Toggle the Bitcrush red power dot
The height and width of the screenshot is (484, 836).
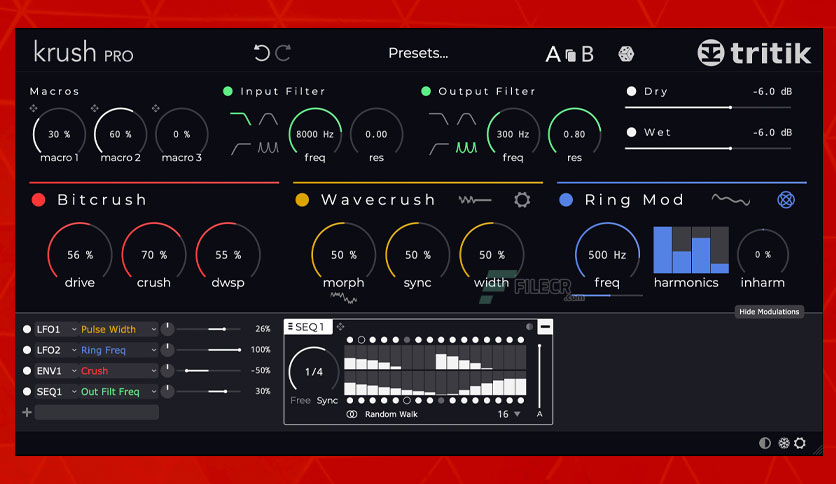[38, 200]
